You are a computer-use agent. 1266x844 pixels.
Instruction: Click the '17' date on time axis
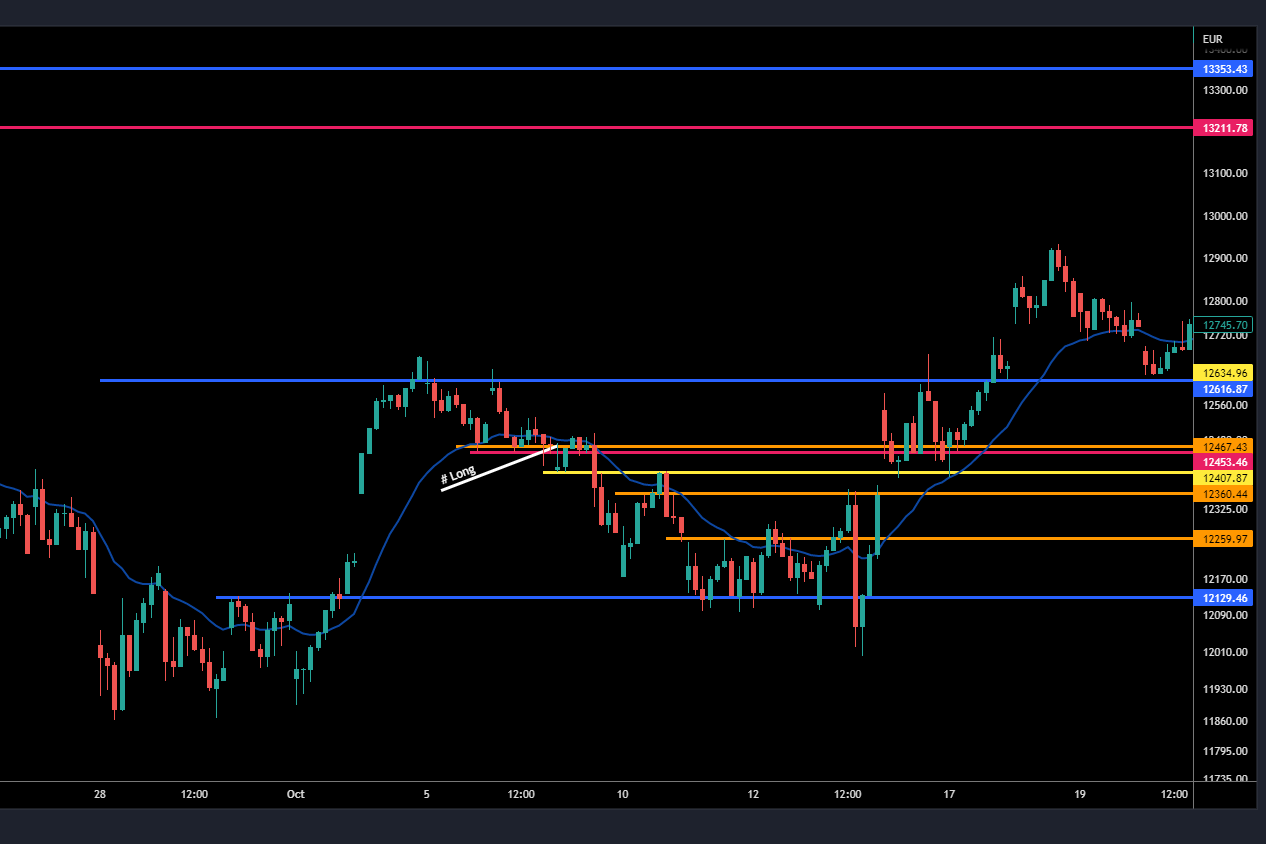pyautogui.click(x=949, y=795)
